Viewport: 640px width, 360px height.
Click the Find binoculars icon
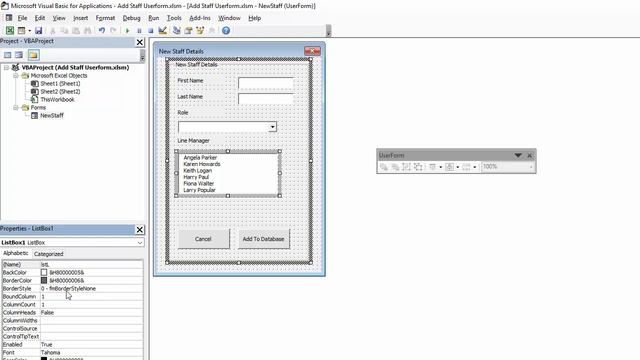[87, 31]
